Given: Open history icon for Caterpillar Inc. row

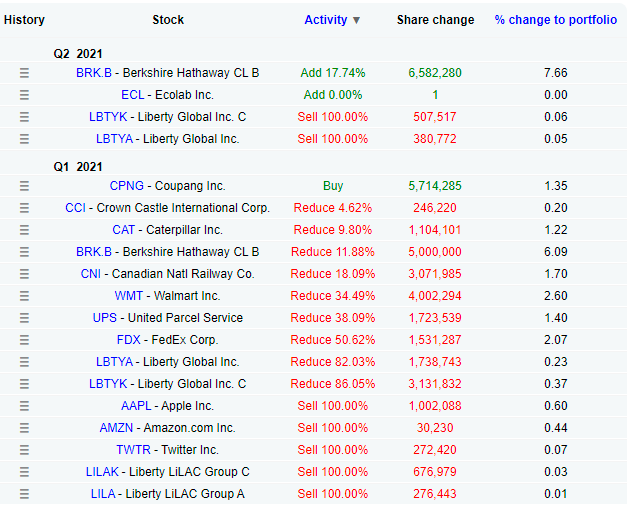Looking at the screenshot, I should [x=24, y=230].
